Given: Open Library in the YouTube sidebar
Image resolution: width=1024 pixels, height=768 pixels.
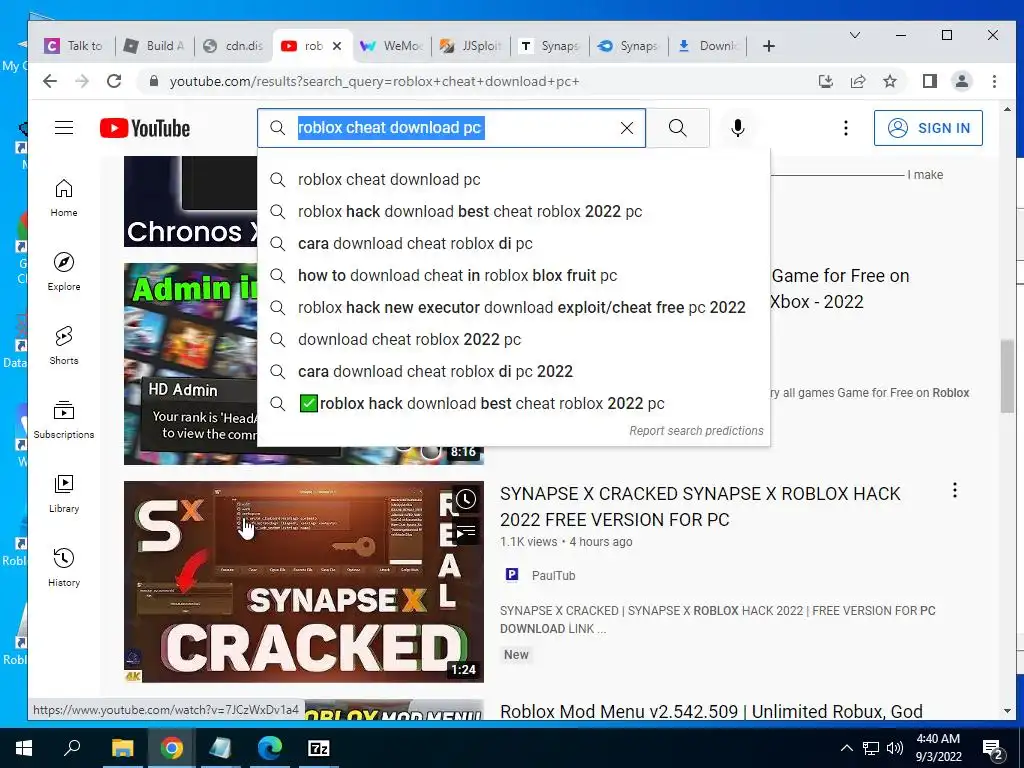Looking at the screenshot, I should coord(64,494).
